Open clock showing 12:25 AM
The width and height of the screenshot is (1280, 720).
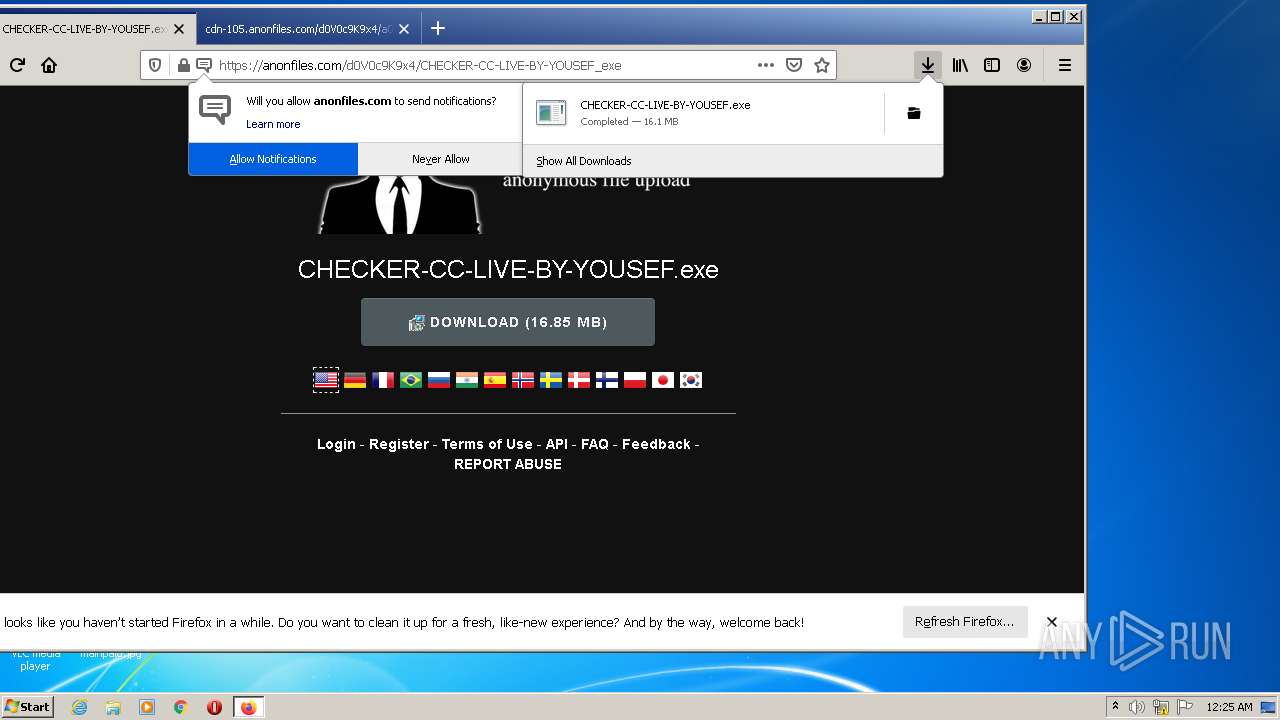1229,707
